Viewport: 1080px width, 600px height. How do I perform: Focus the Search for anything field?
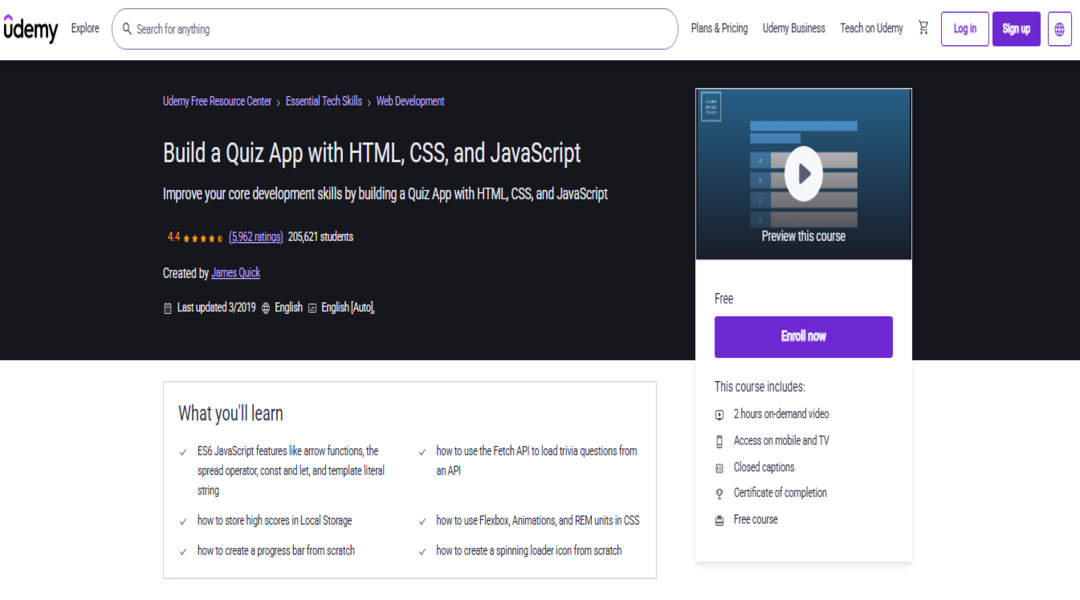click(x=395, y=29)
